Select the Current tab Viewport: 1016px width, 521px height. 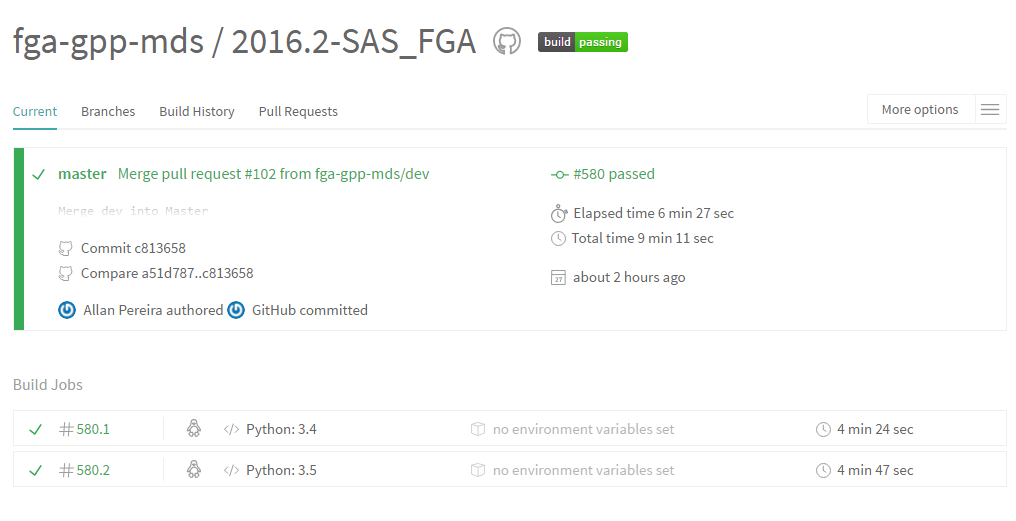[35, 112]
